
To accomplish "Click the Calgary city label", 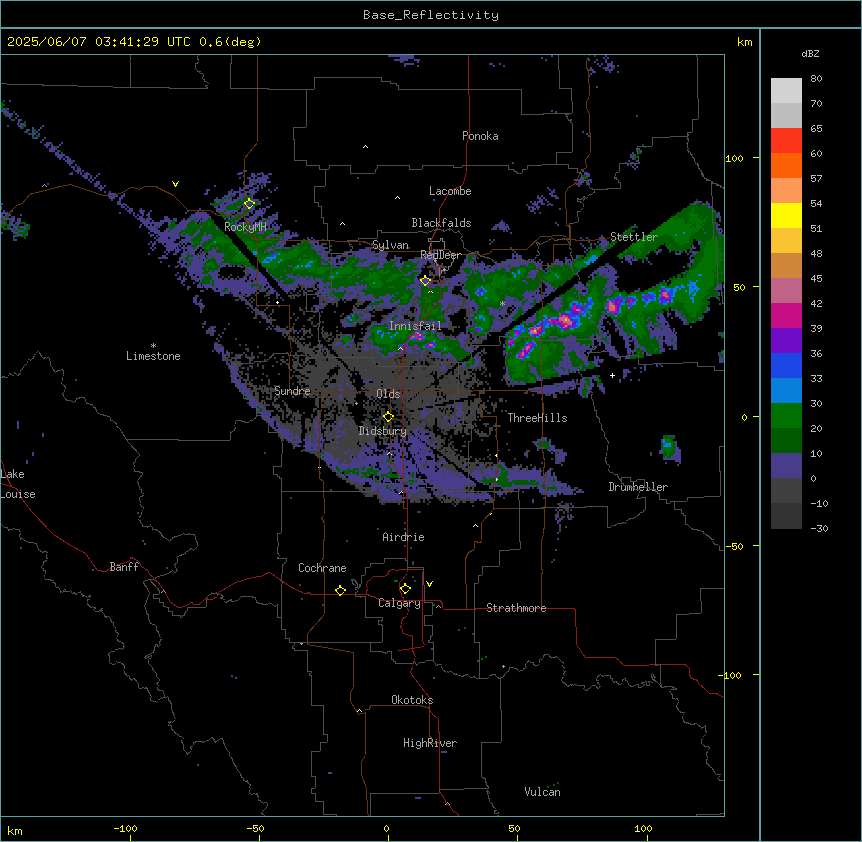I will (399, 603).
